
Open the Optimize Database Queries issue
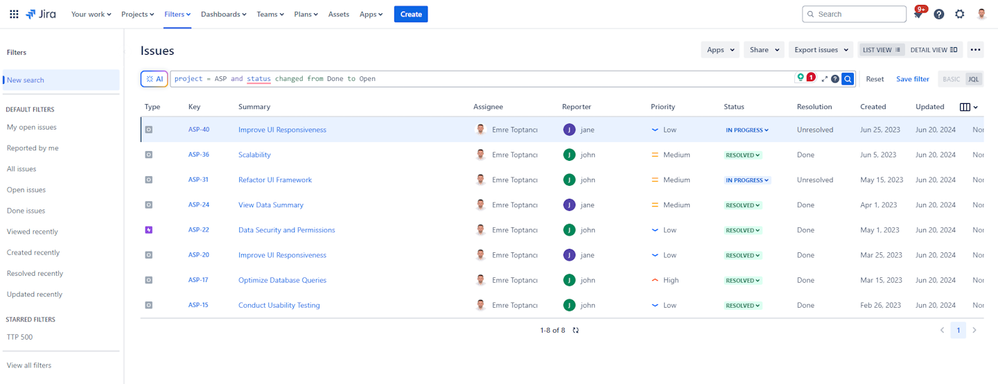[282, 280]
